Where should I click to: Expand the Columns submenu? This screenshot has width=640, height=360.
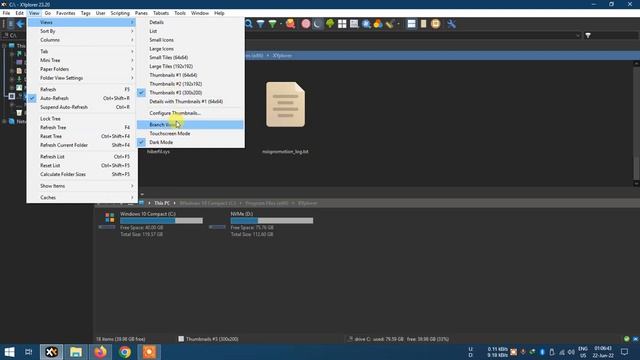(82, 40)
